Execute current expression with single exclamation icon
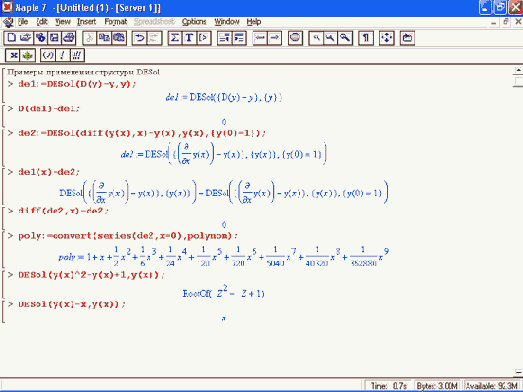 click(62, 55)
